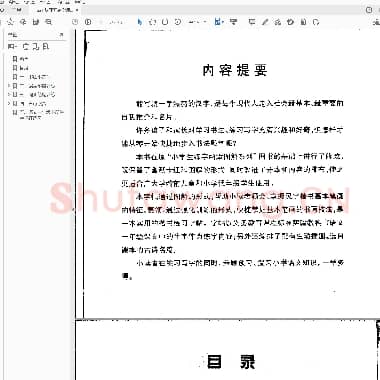Click the magnifier search icon in toolbar

point(48,22)
